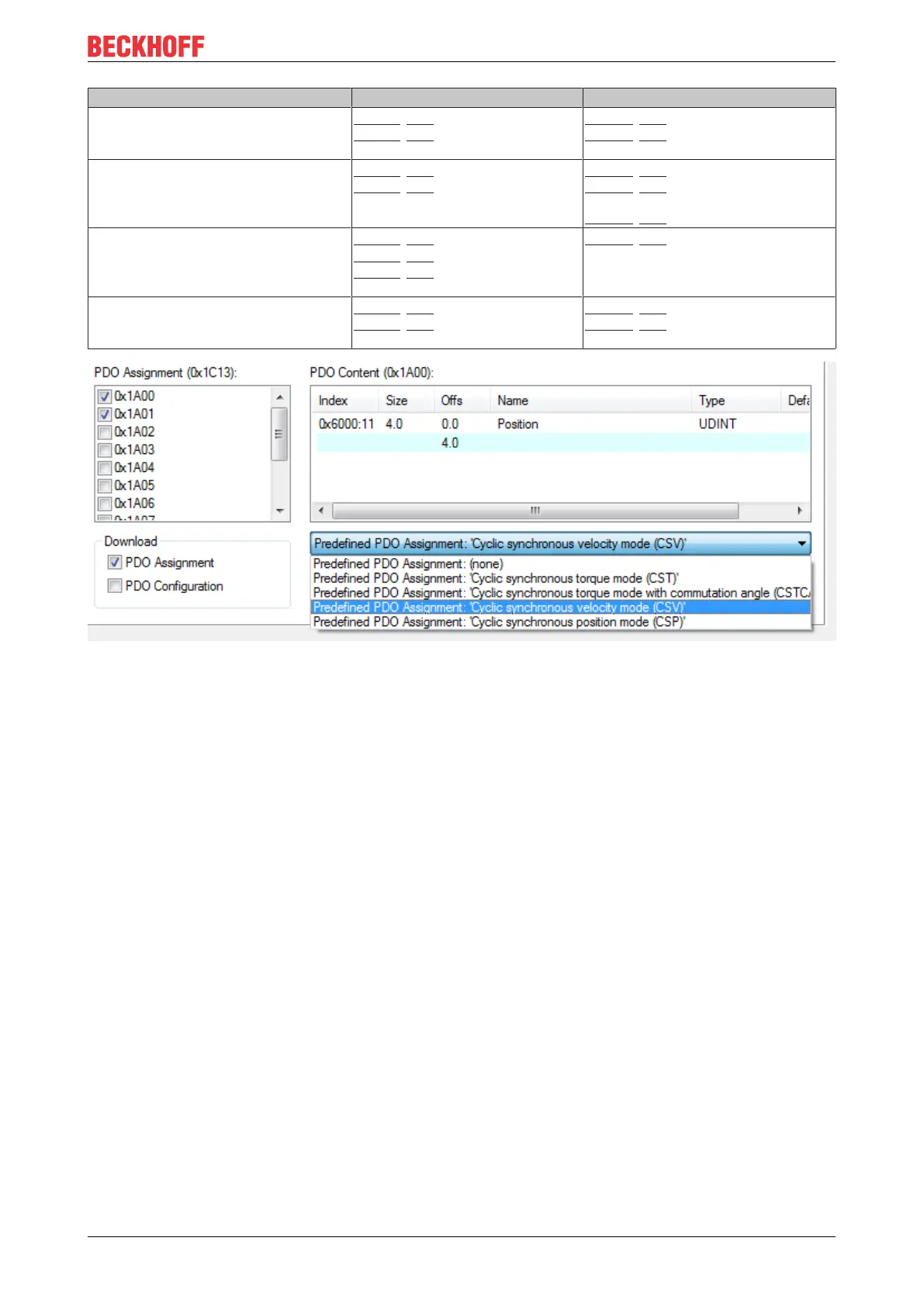Screen dimensions: 924x1307
Task: Pick highlighted Cyclic synchronous velocity mode (CSV) entry
Action: 560,608
